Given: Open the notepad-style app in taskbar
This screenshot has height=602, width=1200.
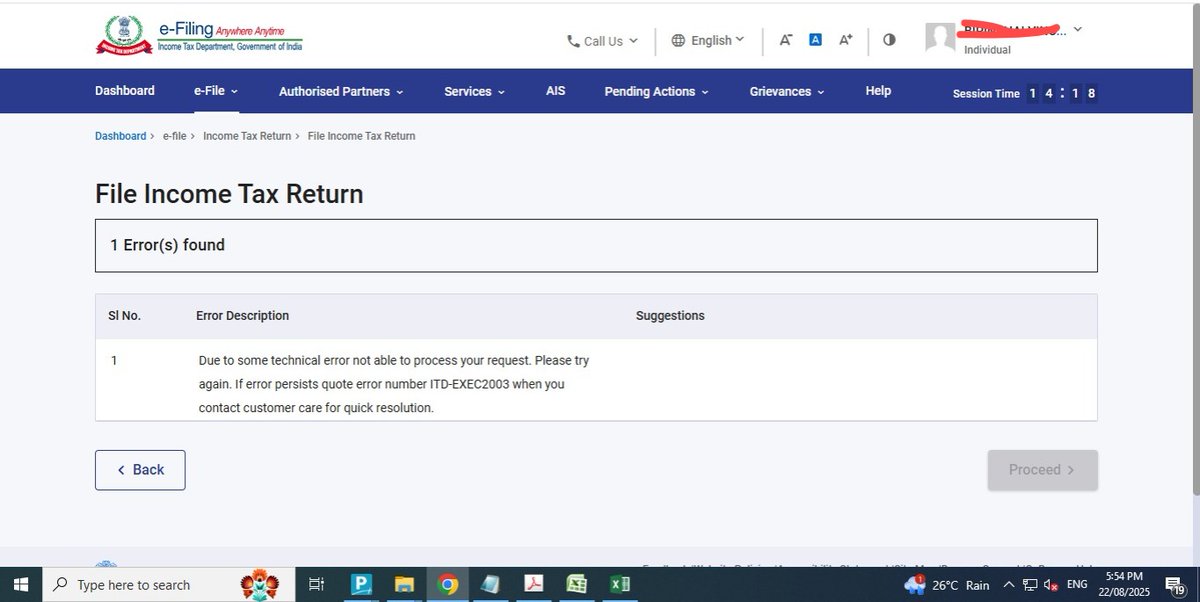Looking at the screenshot, I should (490, 585).
